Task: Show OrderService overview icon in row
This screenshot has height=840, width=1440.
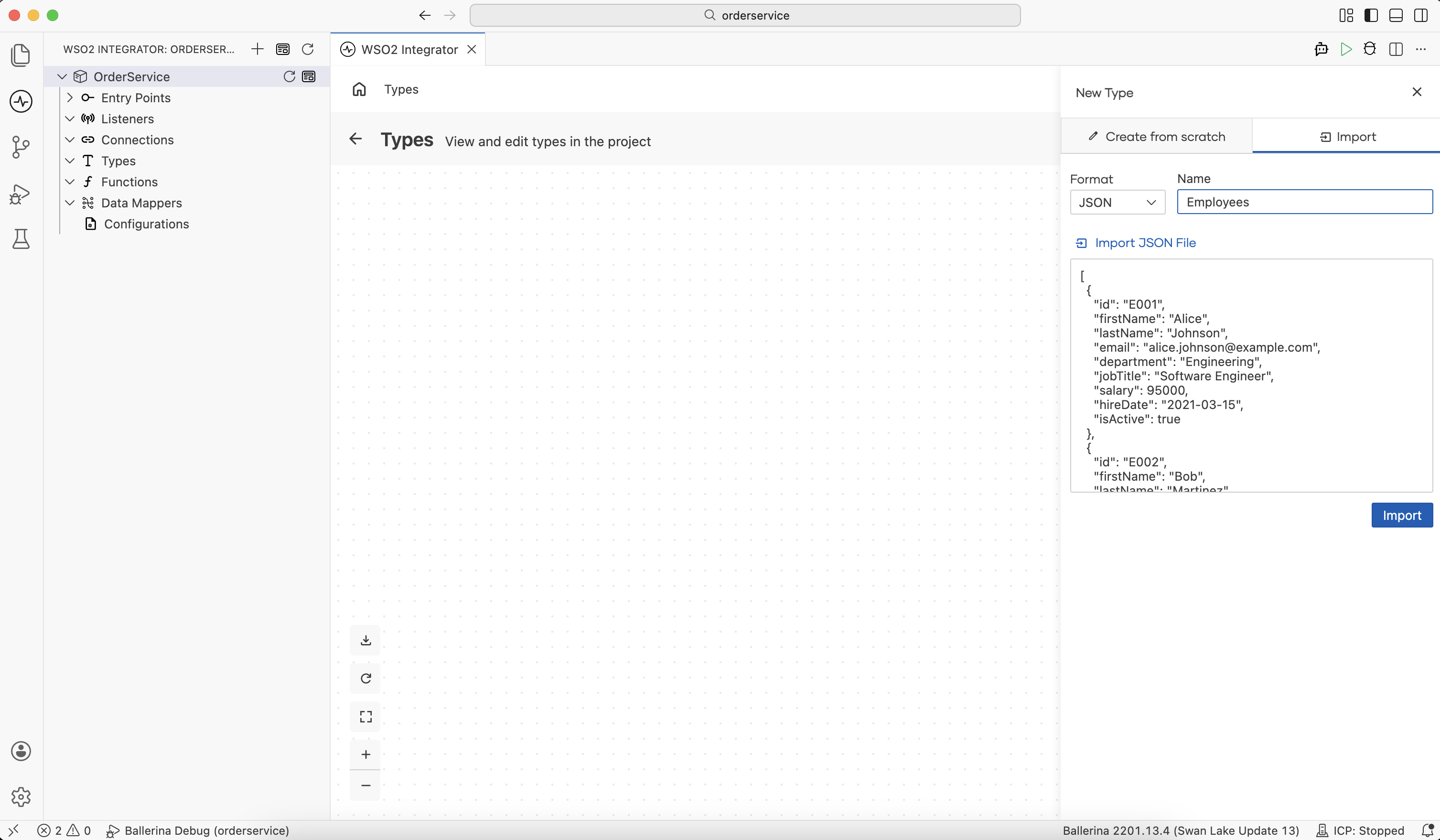Action: tap(309, 76)
